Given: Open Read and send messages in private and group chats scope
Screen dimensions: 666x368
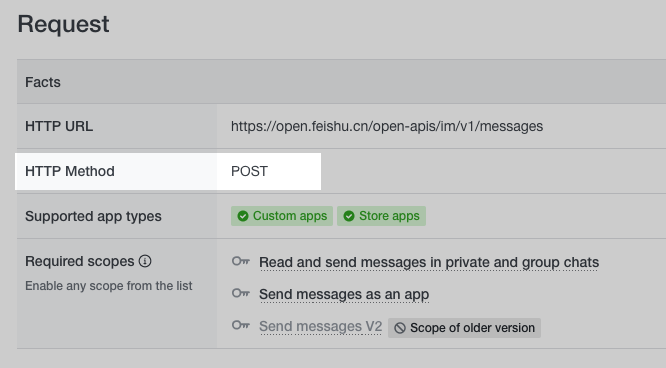Looking at the screenshot, I should [x=429, y=263].
